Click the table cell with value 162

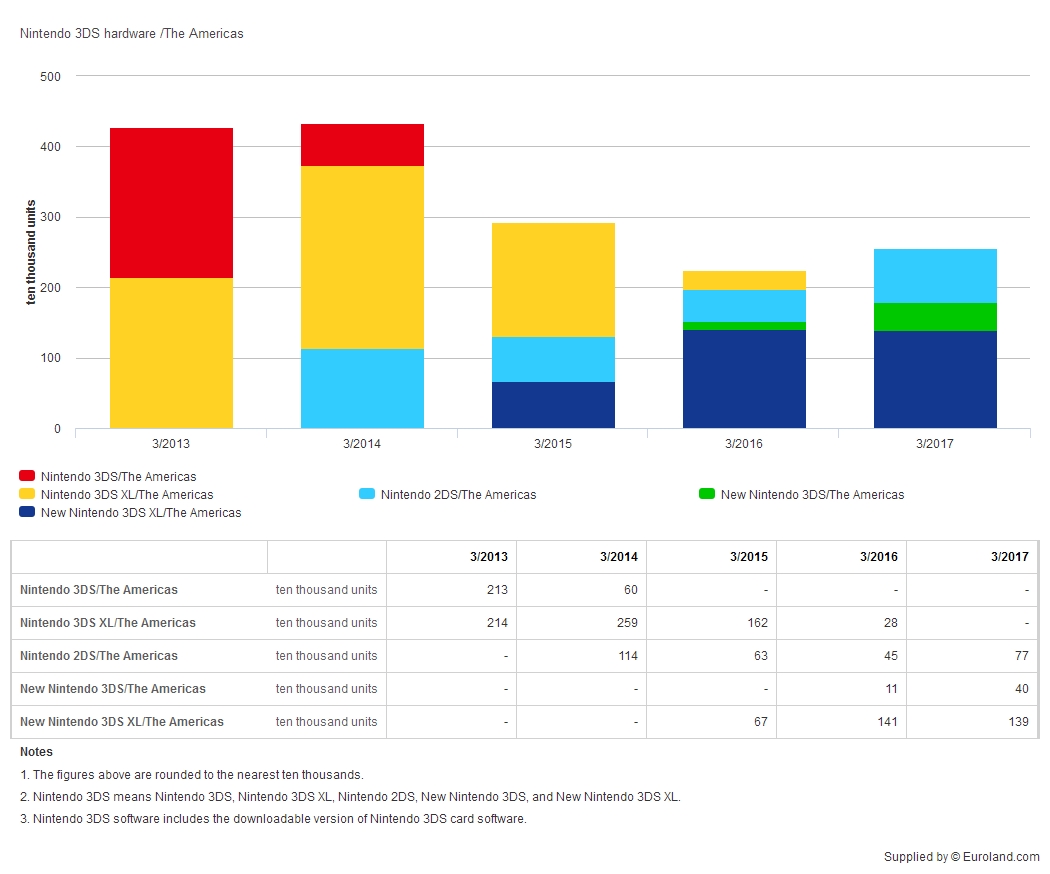711,623
